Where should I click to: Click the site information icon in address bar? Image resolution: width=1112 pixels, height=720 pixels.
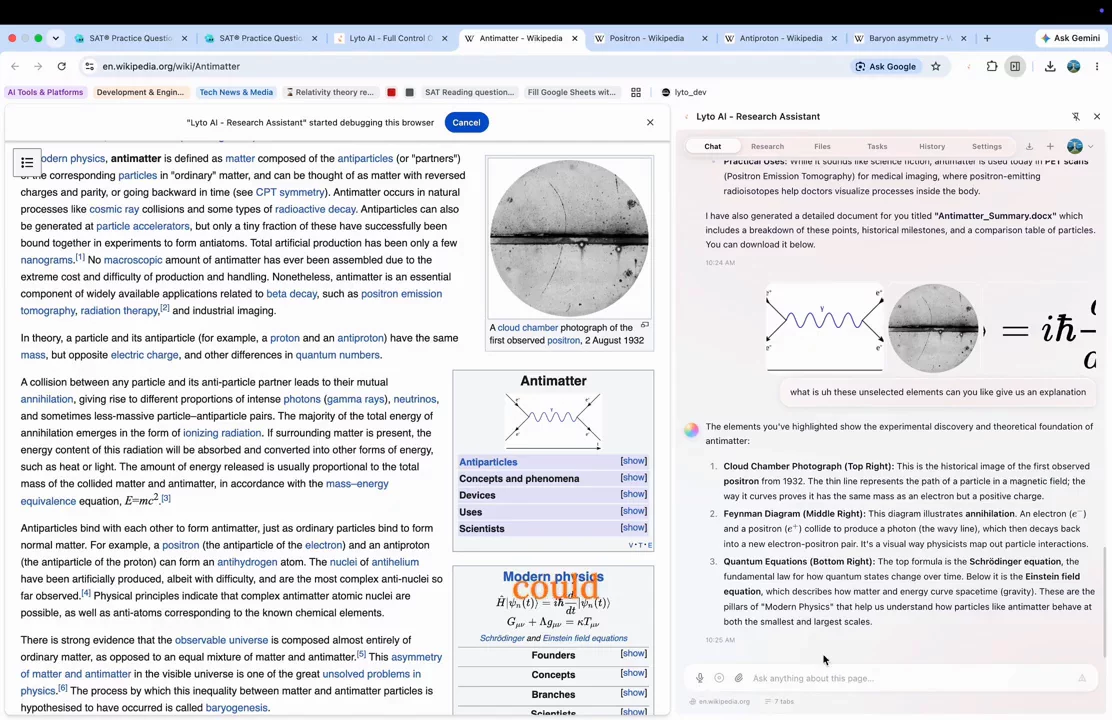tap(89, 66)
